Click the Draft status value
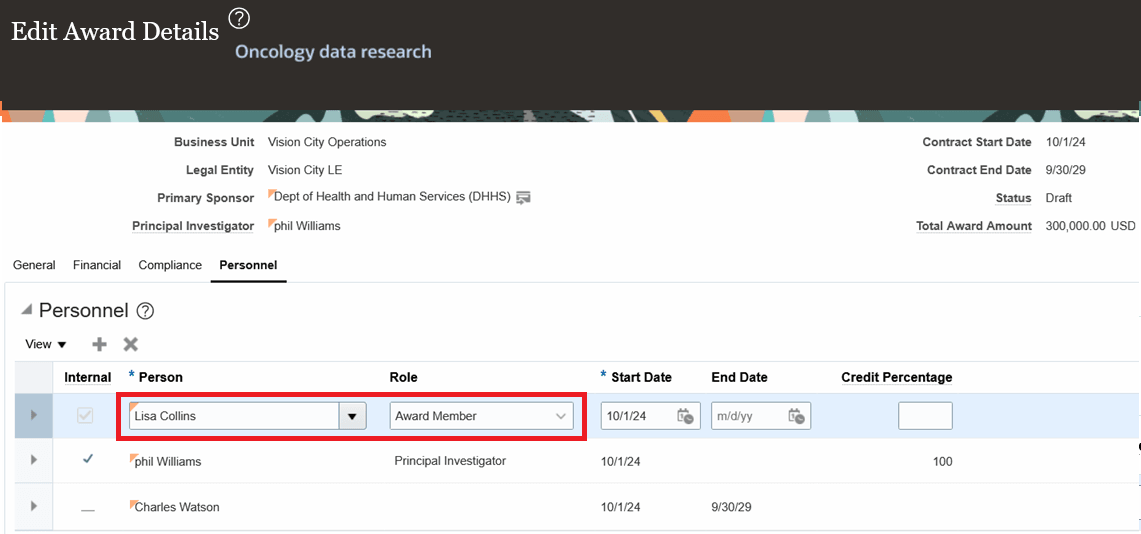Viewport: 1141px width, 534px height. click(1059, 198)
